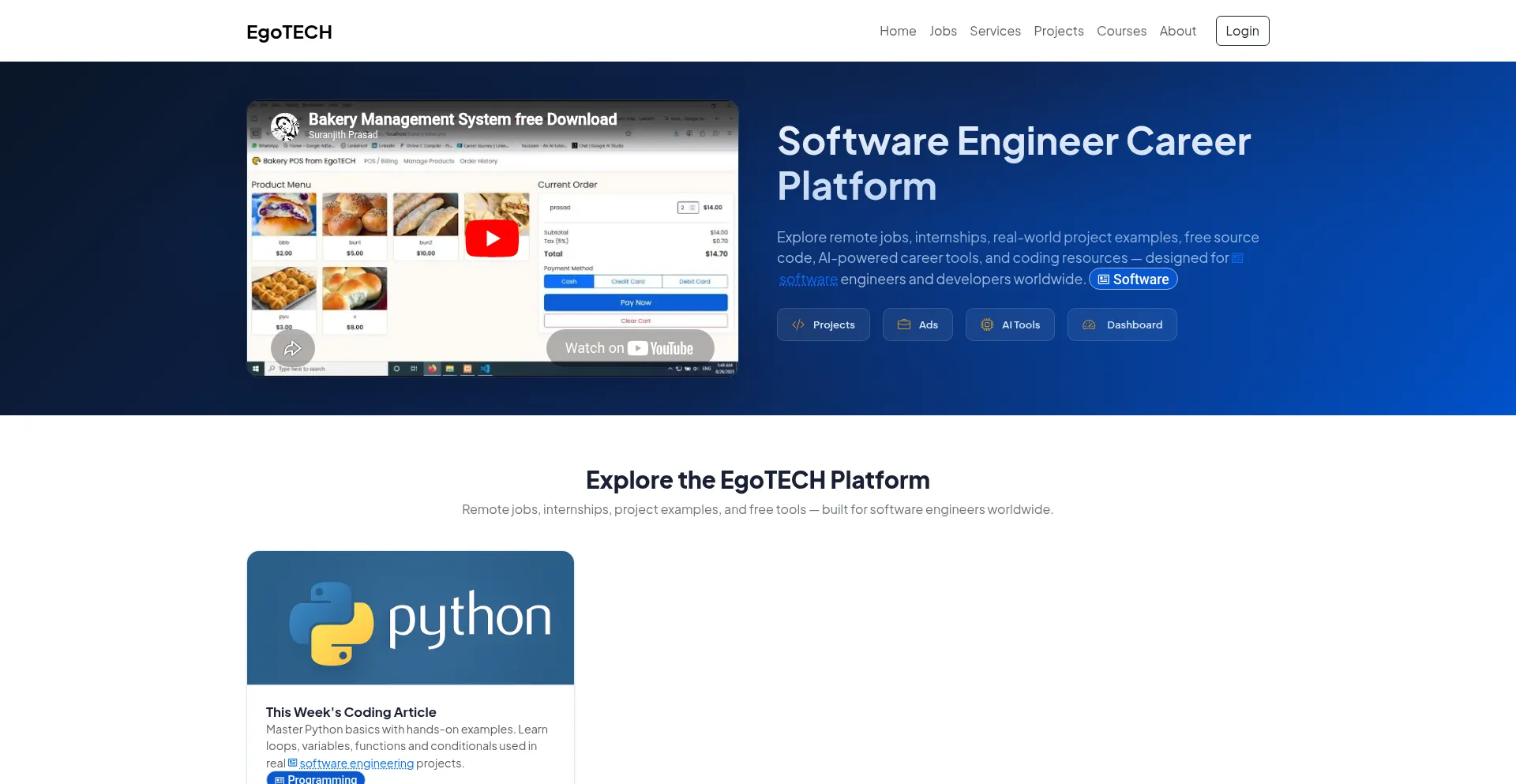Open the Services nav item
The image size is (1516, 784).
click(995, 31)
